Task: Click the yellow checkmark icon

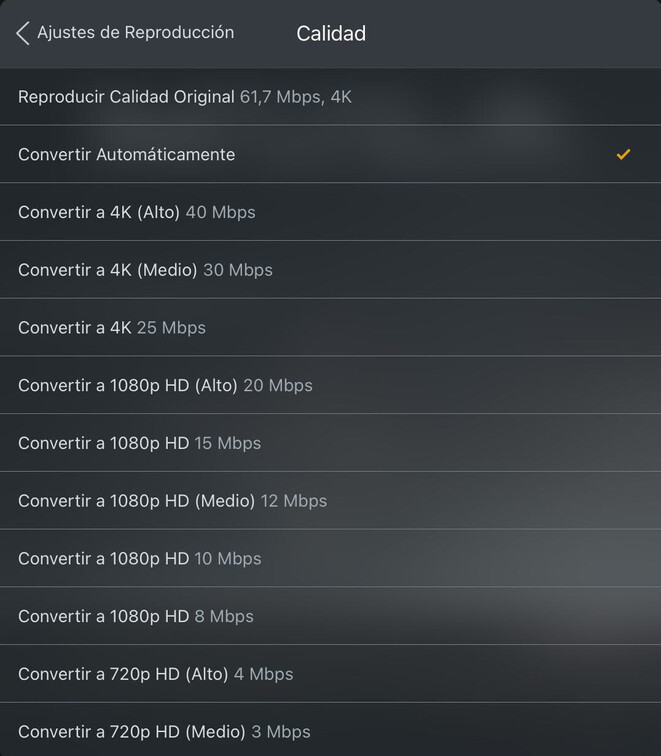Action: (x=623, y=154)
